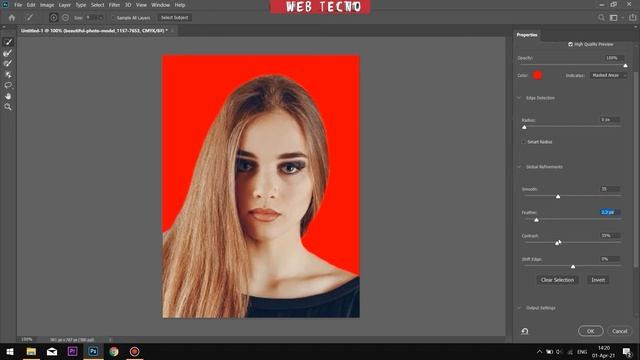Open the Filter menu

114,5
